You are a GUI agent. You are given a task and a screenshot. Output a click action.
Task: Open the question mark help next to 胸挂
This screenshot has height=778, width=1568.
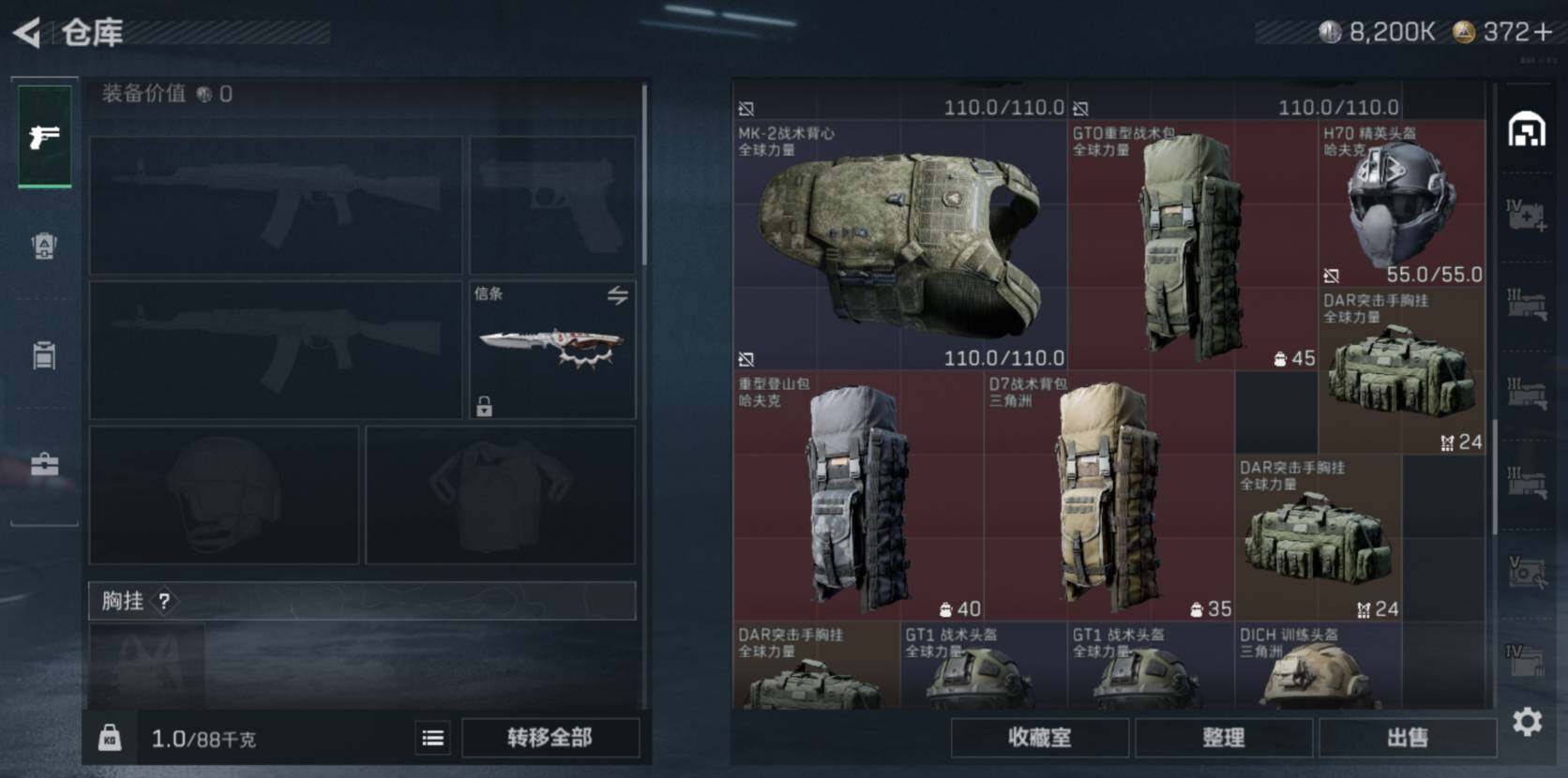pos(164,601)
